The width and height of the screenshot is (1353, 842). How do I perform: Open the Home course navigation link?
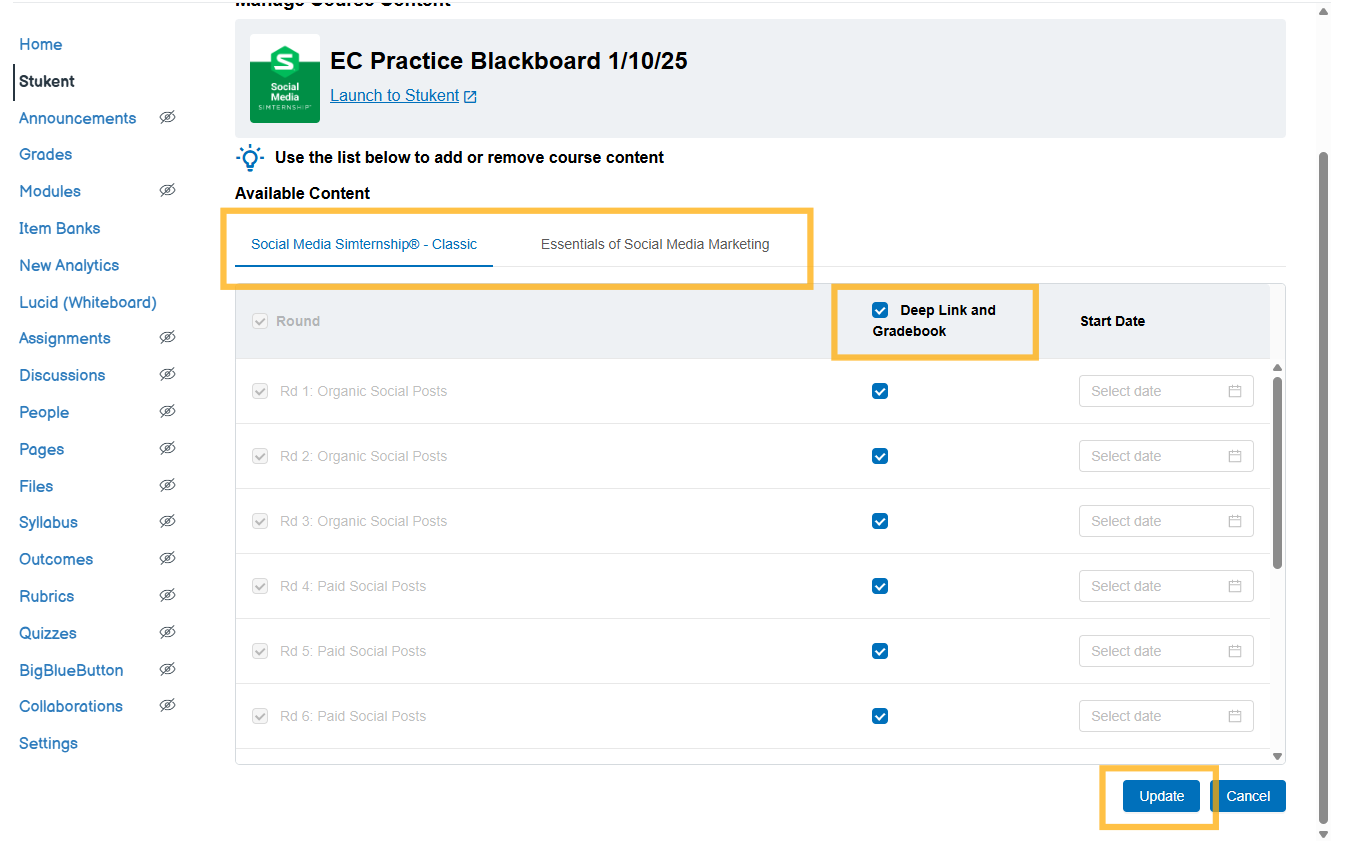tap(40, 45)
